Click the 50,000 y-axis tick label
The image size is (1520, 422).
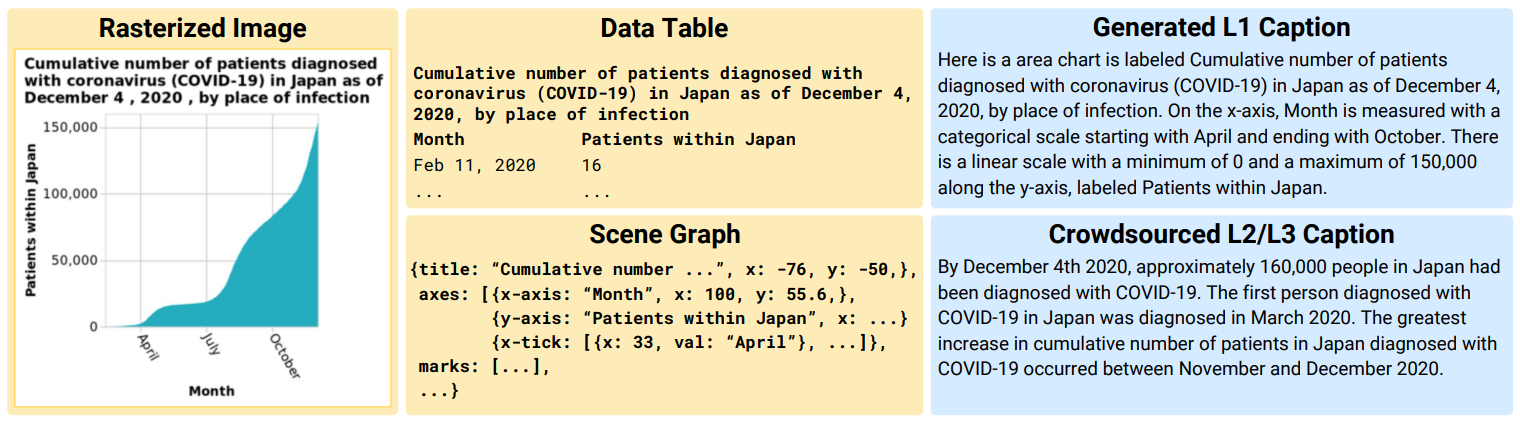[74, 260]
